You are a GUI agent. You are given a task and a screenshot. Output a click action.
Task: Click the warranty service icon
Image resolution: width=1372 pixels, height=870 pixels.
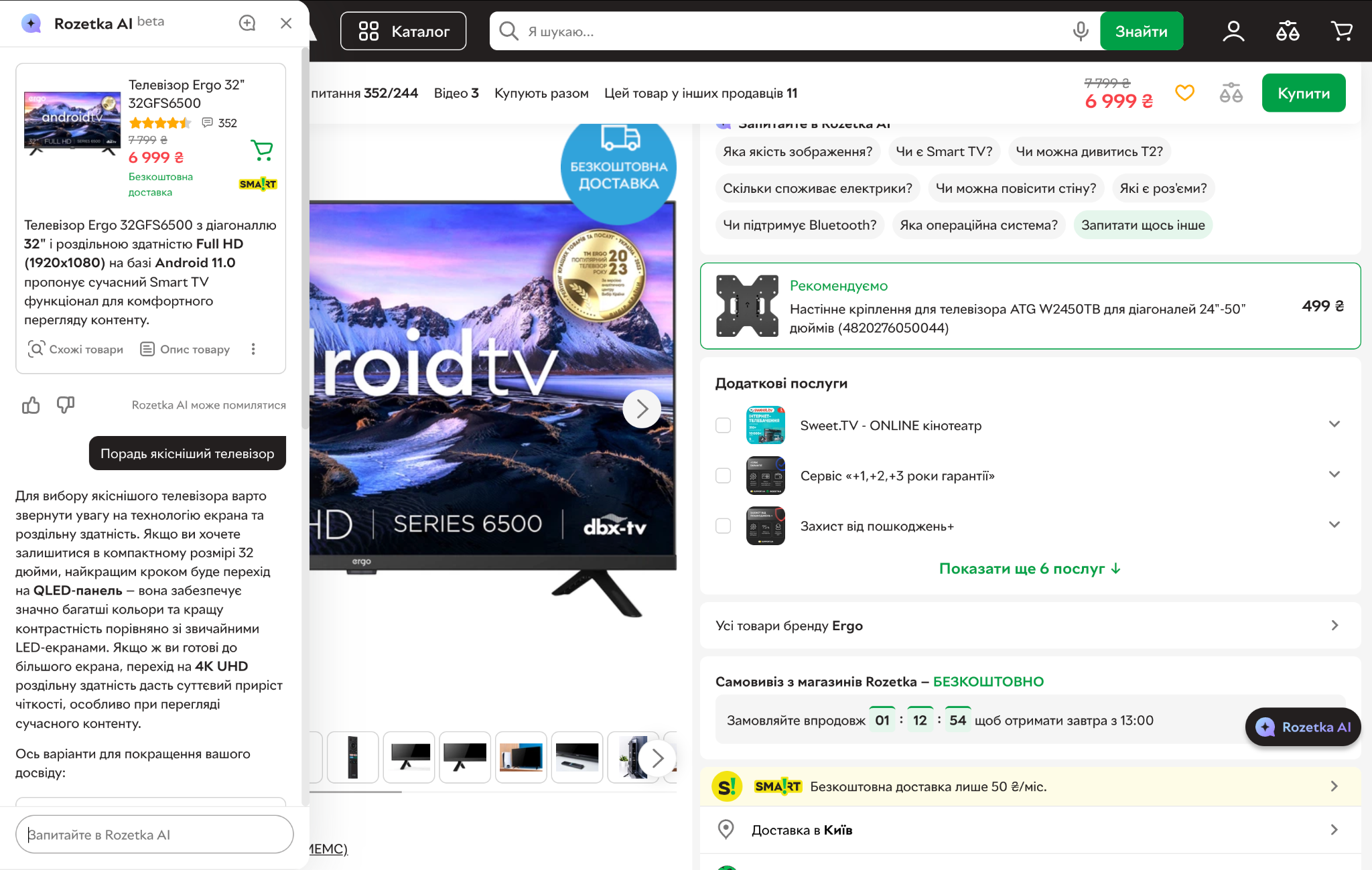click(x=766, y=476)
